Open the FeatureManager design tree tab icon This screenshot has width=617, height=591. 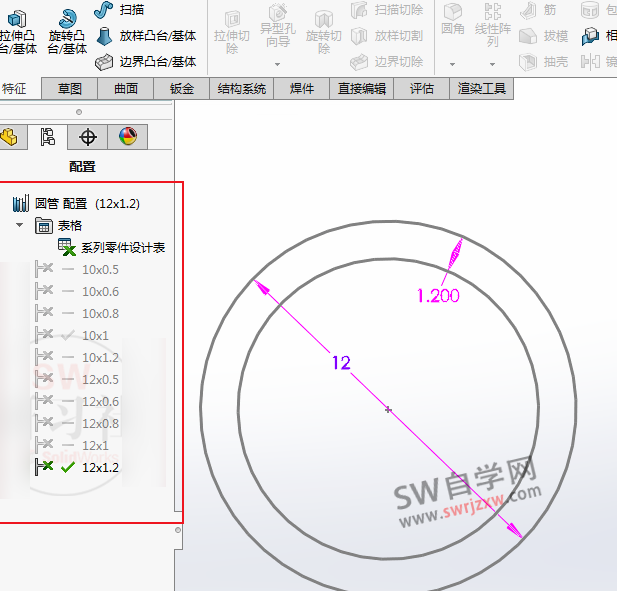click(9, 137)
